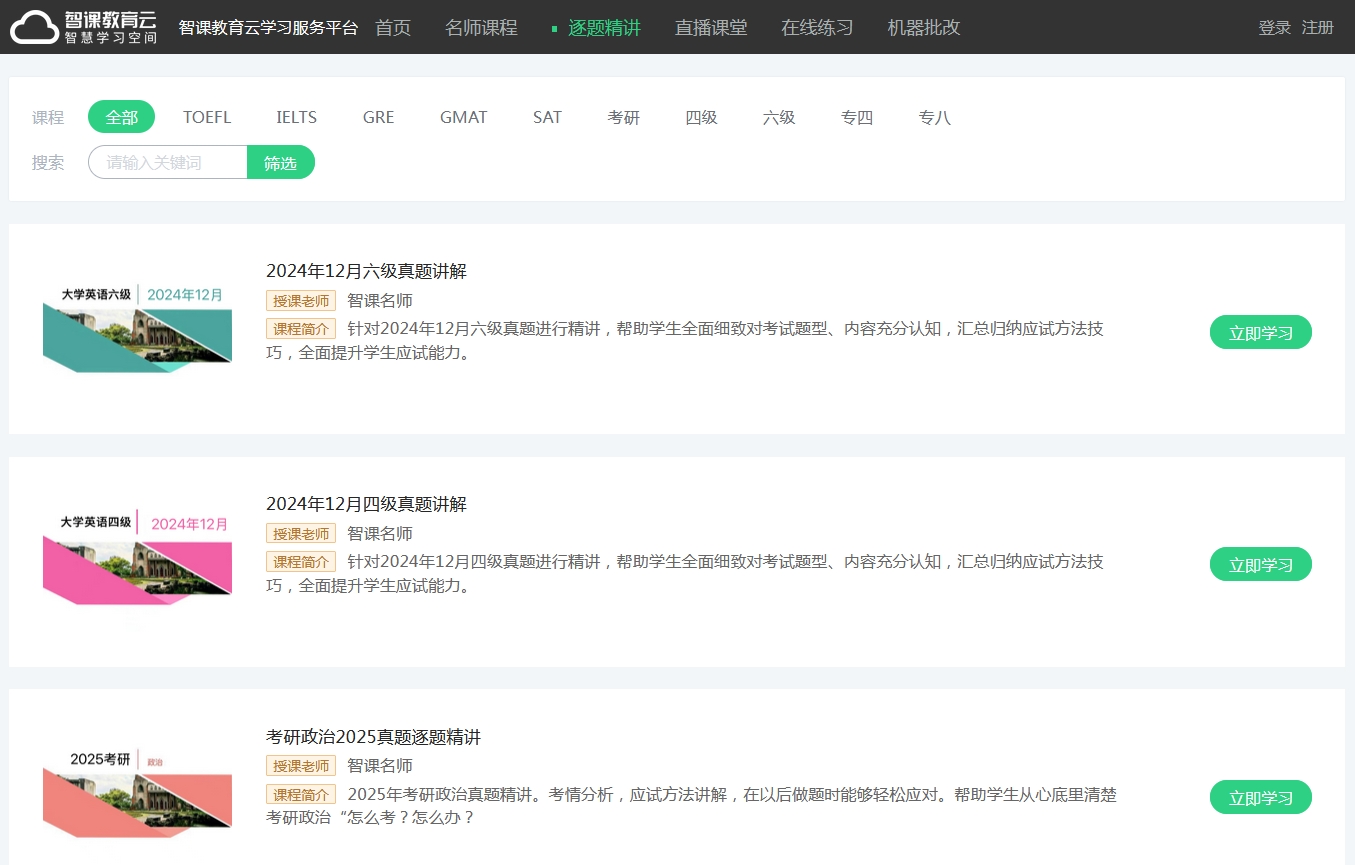Image resolution: width=1355 pixels, height=865 pixels.
Task: Click the 登录 link
Action: click(1274, 28)
